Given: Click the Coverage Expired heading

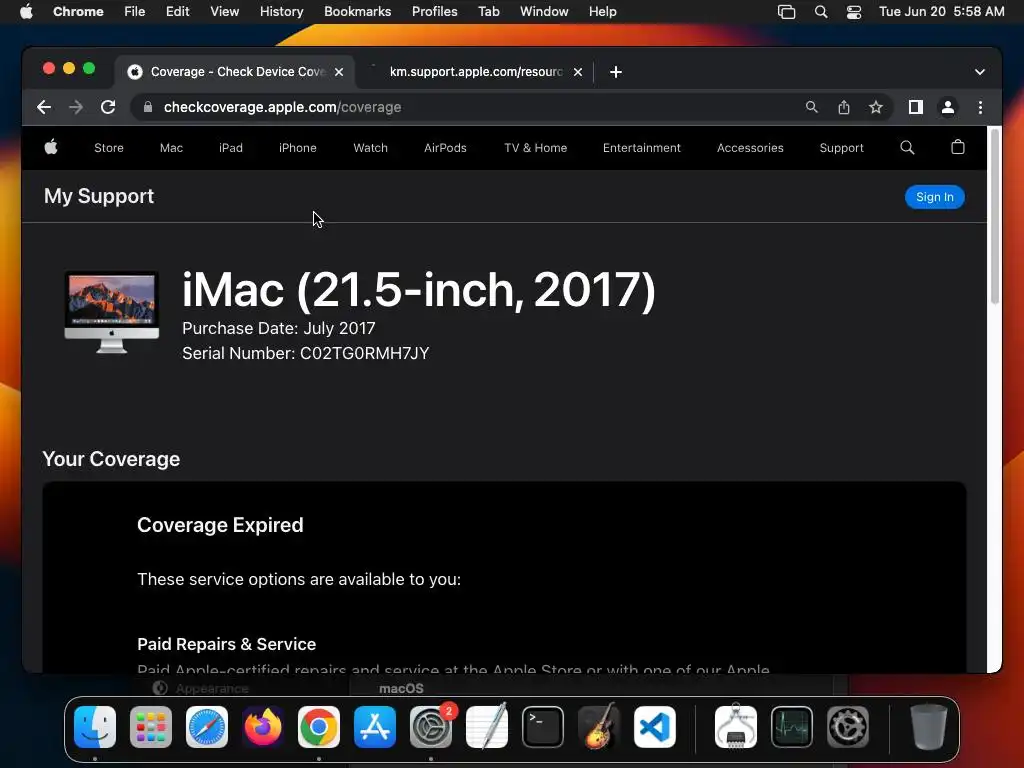Looking at the screenshot, I should tap(220, 525).
